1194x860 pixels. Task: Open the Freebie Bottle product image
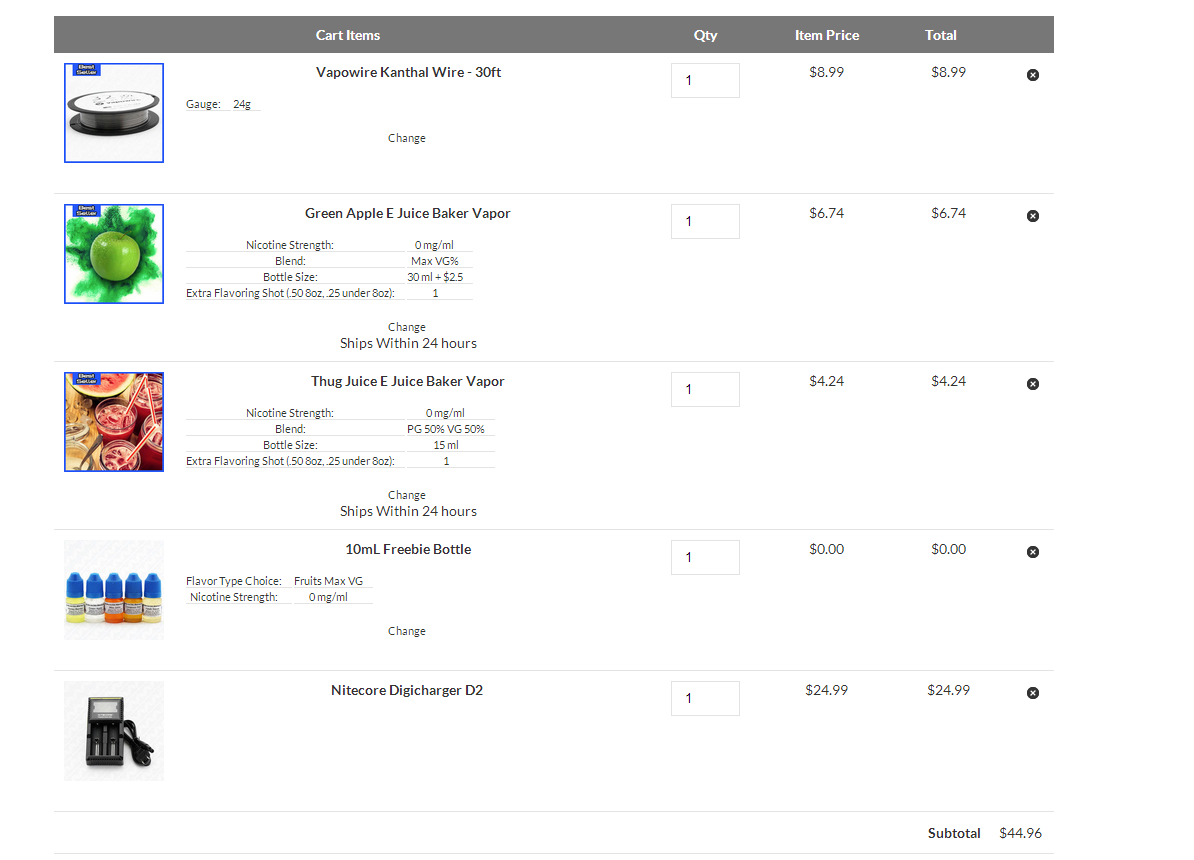(114, 590)
